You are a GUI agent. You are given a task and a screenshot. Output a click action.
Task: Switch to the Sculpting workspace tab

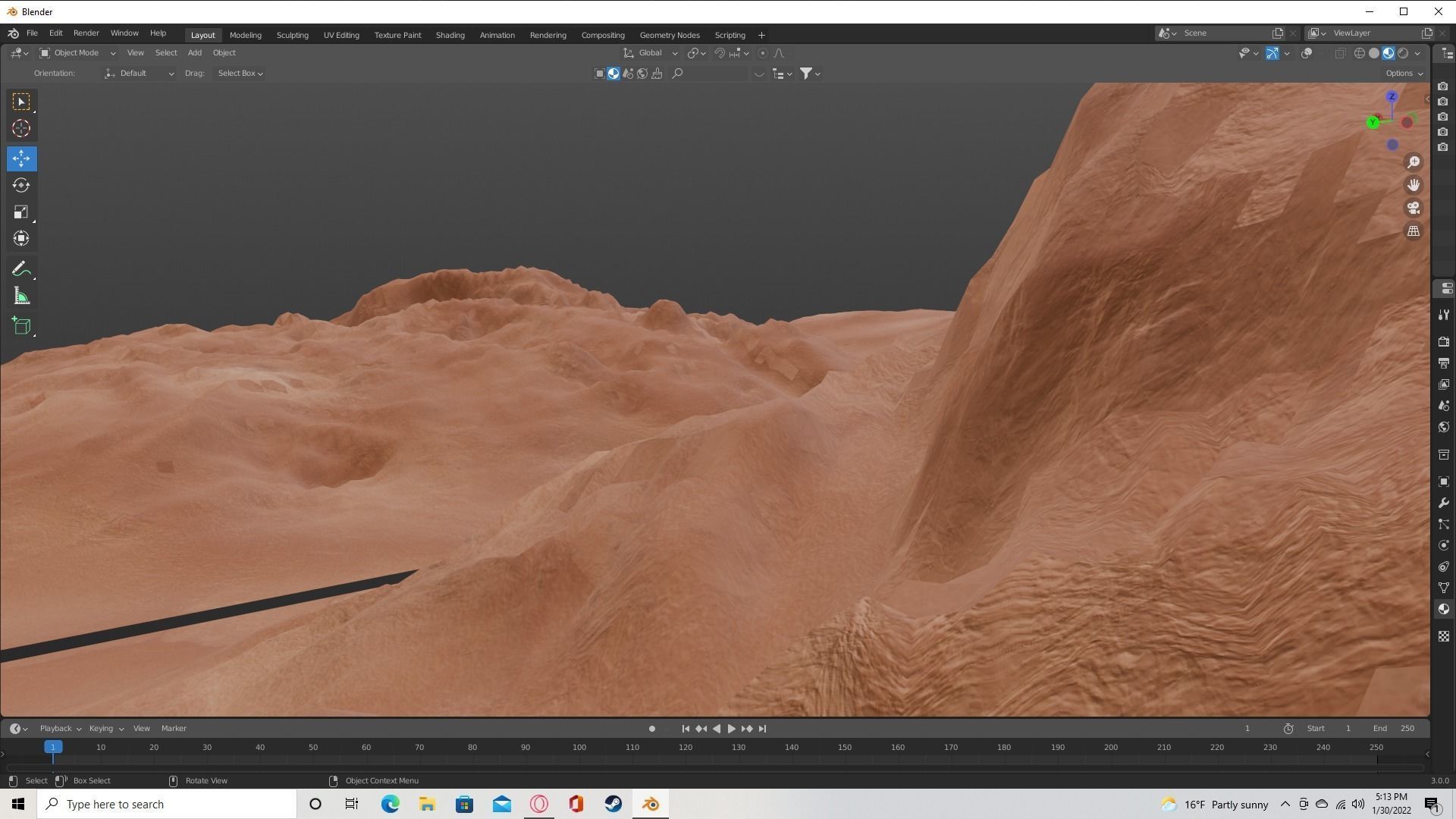click(292, 35)
